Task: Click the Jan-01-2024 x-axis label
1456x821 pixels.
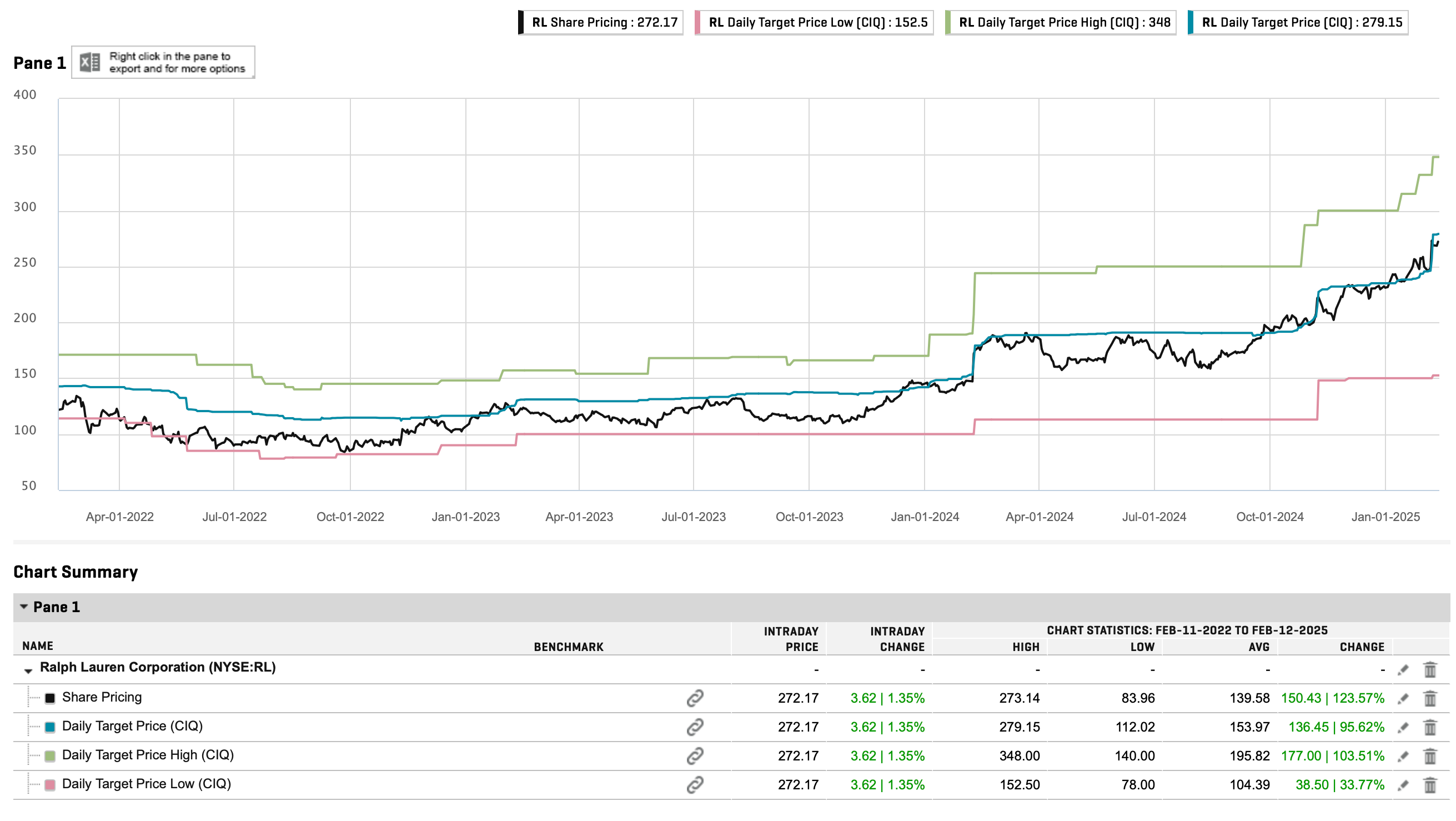Action: [925, 517]
